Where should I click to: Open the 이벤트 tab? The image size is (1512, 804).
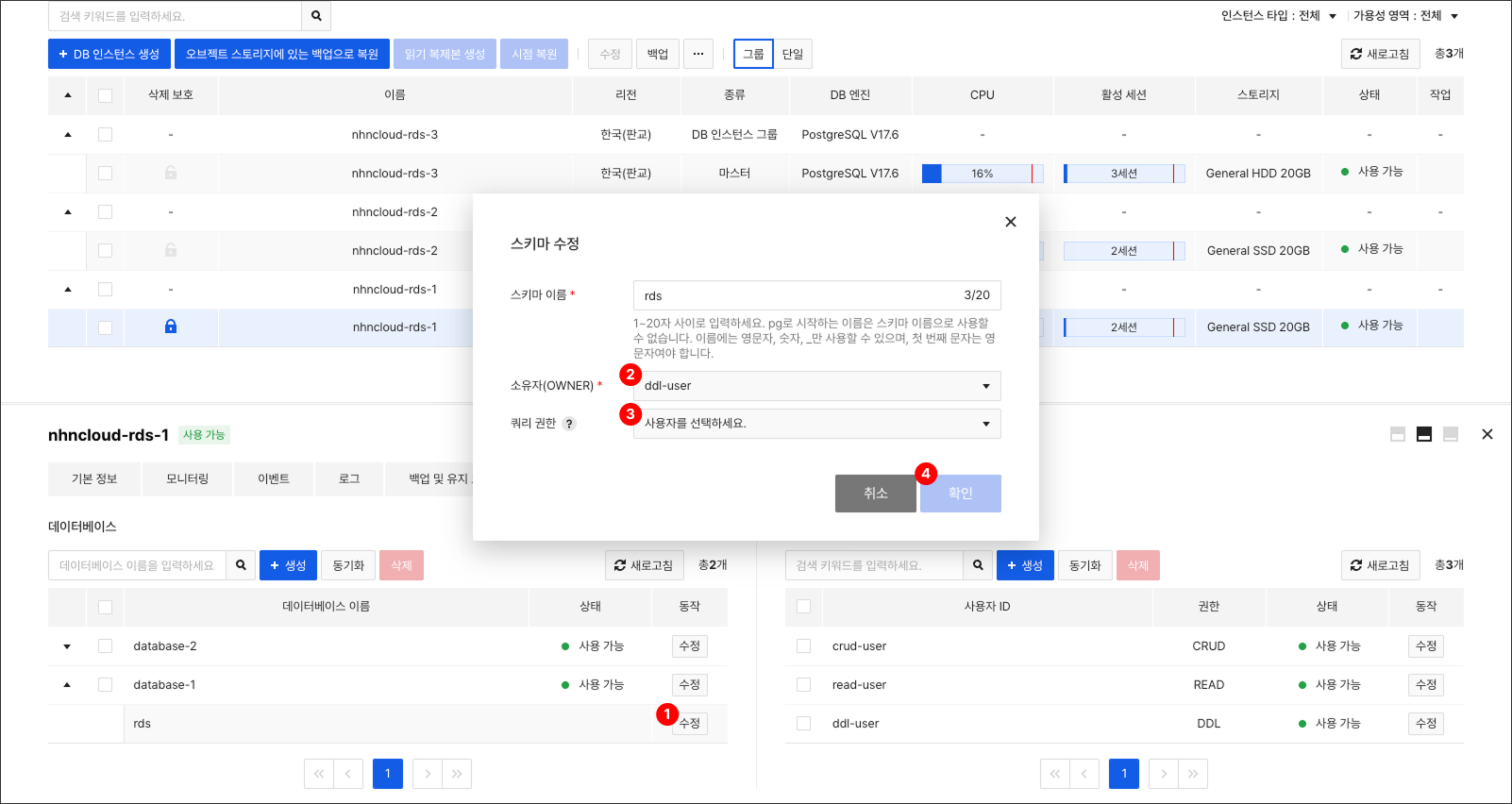click(274, 479)
